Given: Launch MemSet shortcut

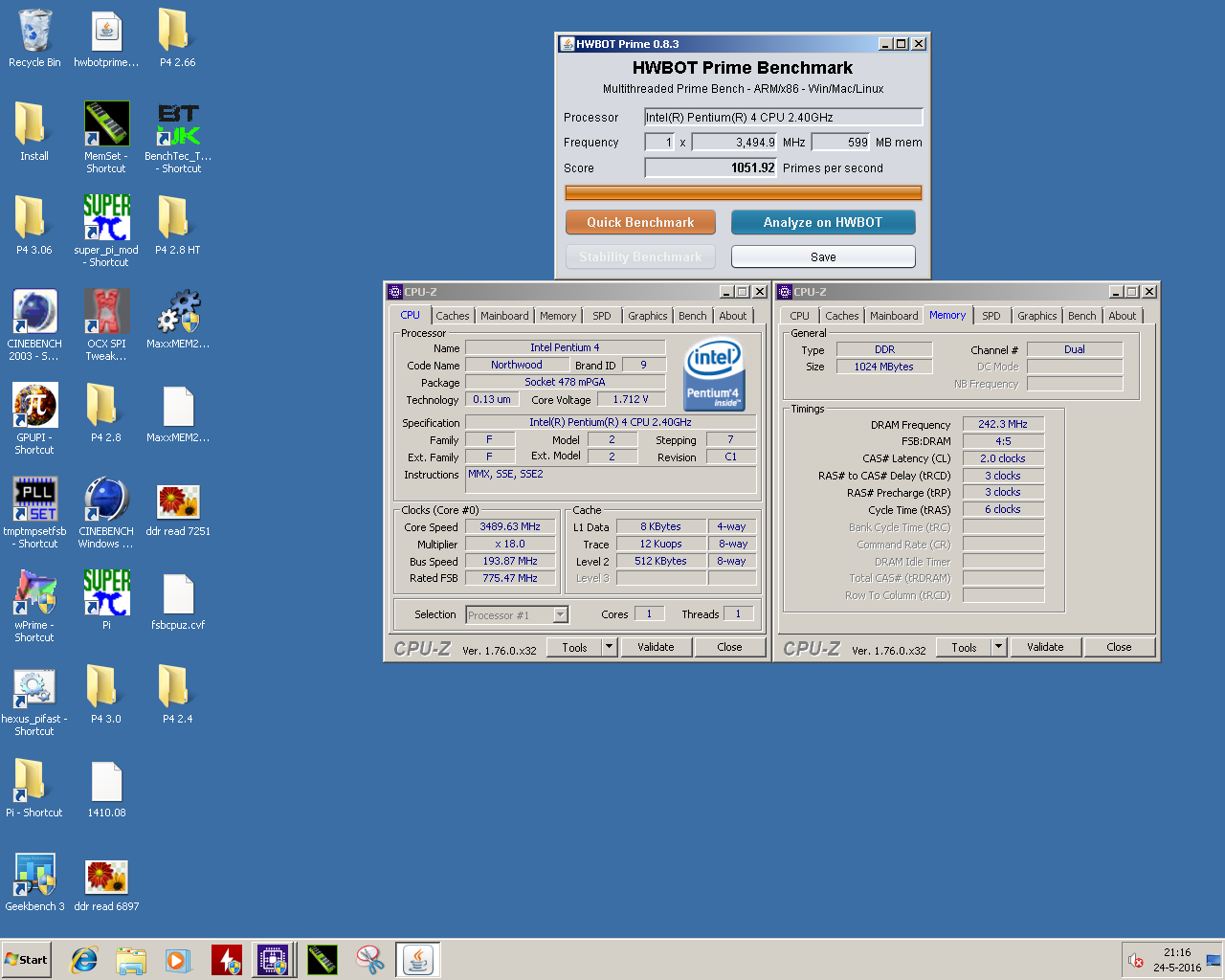Looking at the screenshot, I should [x=106, y=138].
